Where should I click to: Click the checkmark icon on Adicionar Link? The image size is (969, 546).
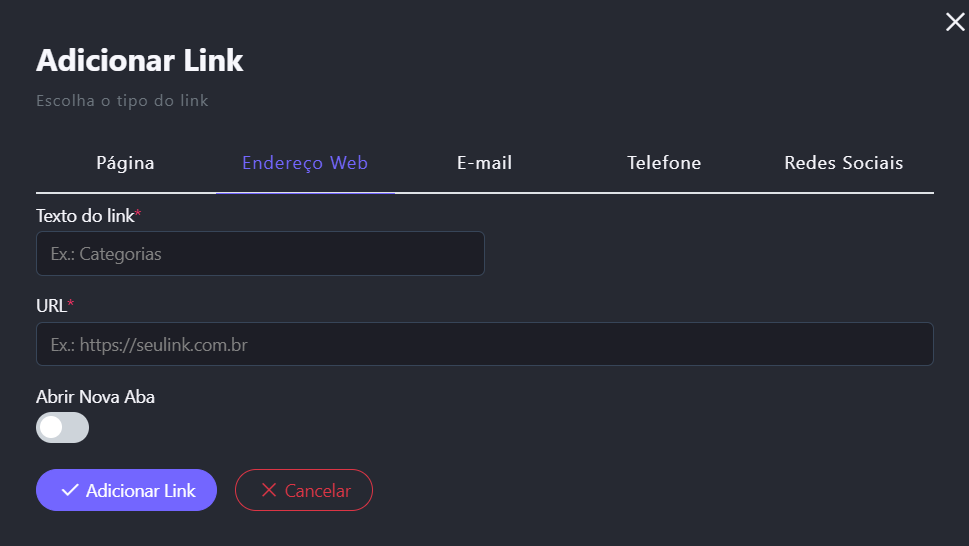coord(70,490)
